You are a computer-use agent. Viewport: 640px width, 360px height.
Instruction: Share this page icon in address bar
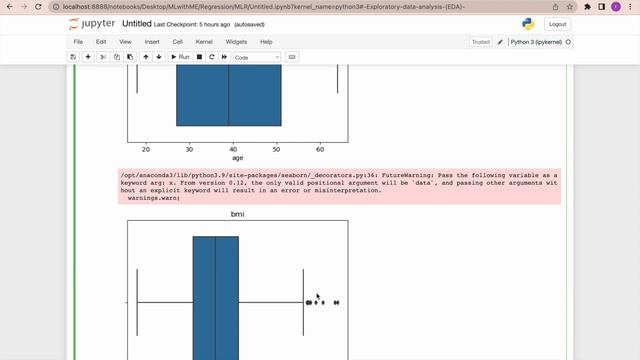point(556,7)
